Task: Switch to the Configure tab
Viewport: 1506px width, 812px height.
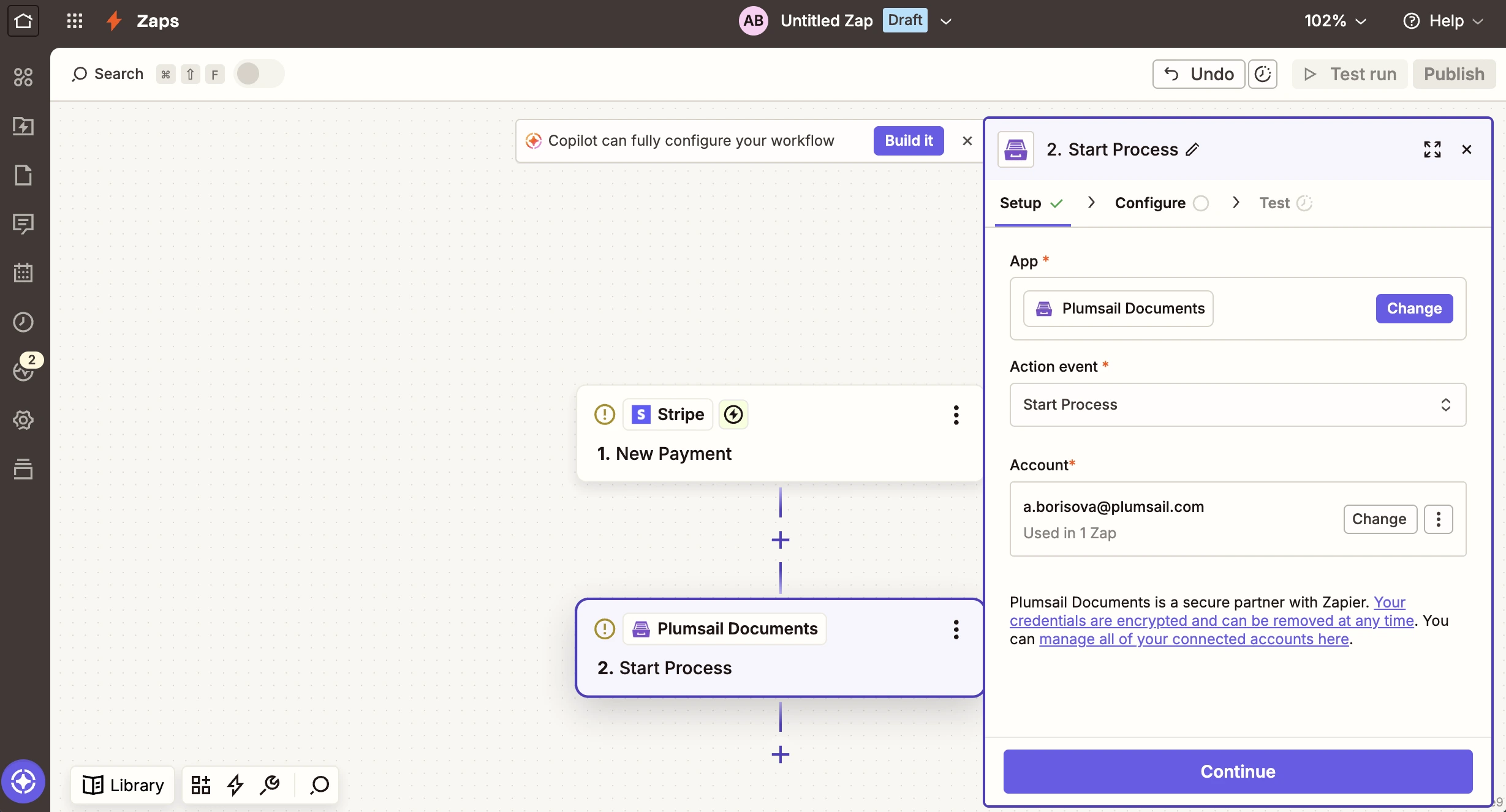Action: click(x=1161, y=203)
